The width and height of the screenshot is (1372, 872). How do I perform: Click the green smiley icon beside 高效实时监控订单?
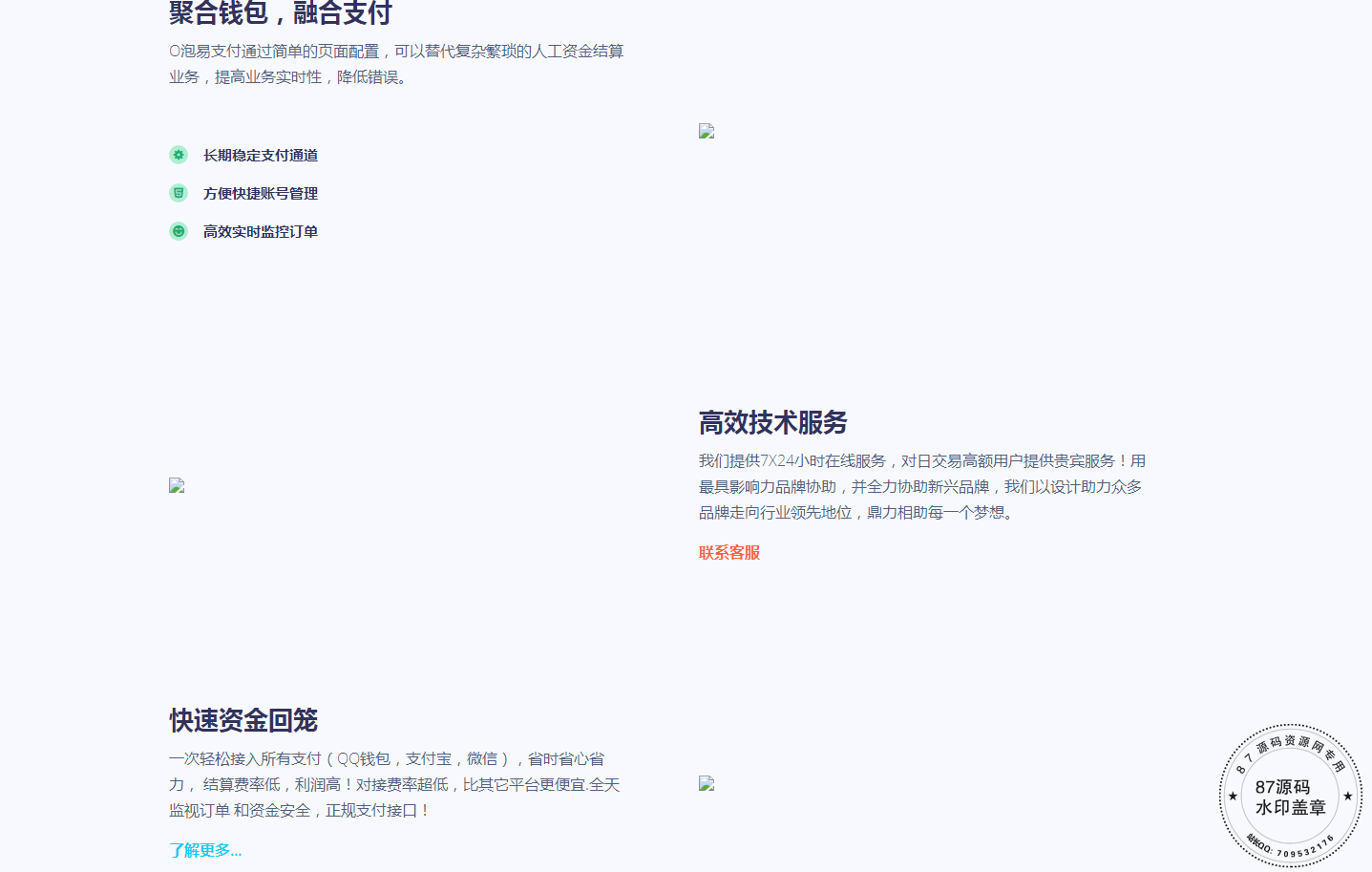(179, 231)
